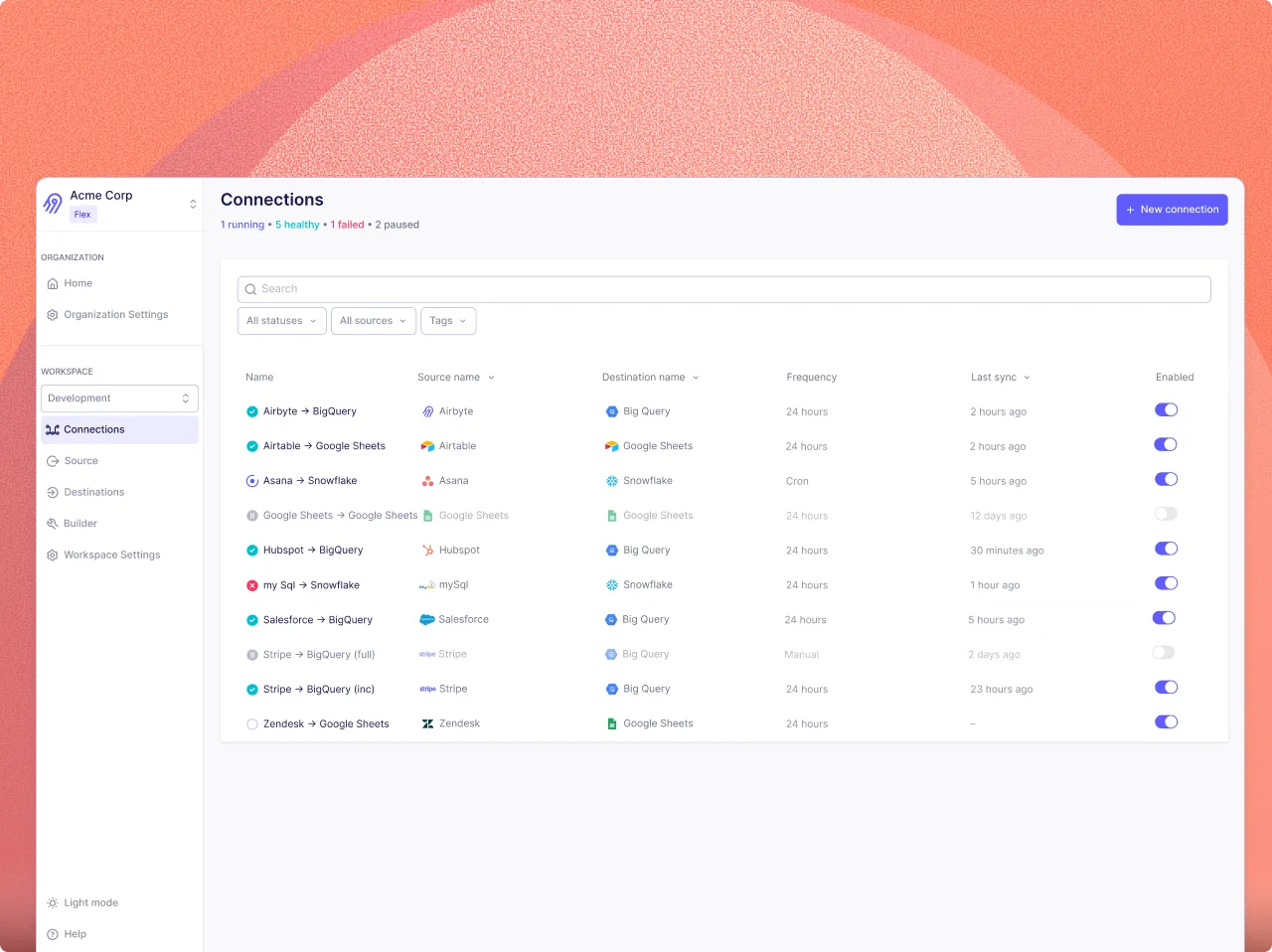Open the Stripe → BigQuery (inc) connection
This screenshot has width=1272, height=952.
click(319, 690)
